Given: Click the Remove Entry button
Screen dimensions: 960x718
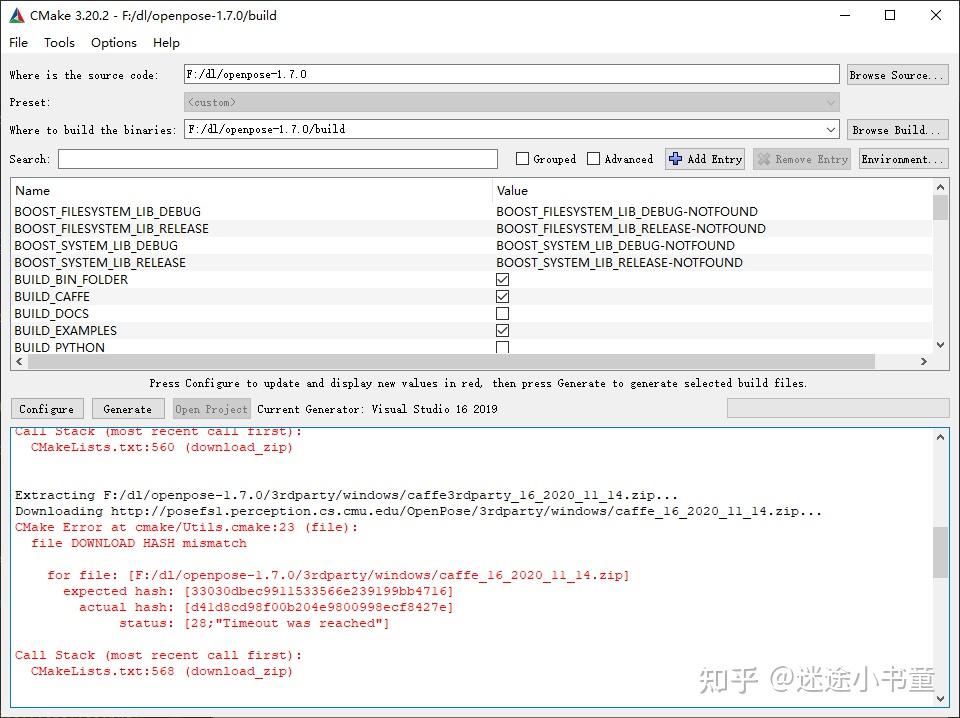Looking at the screenshot, I should [801, 158].
